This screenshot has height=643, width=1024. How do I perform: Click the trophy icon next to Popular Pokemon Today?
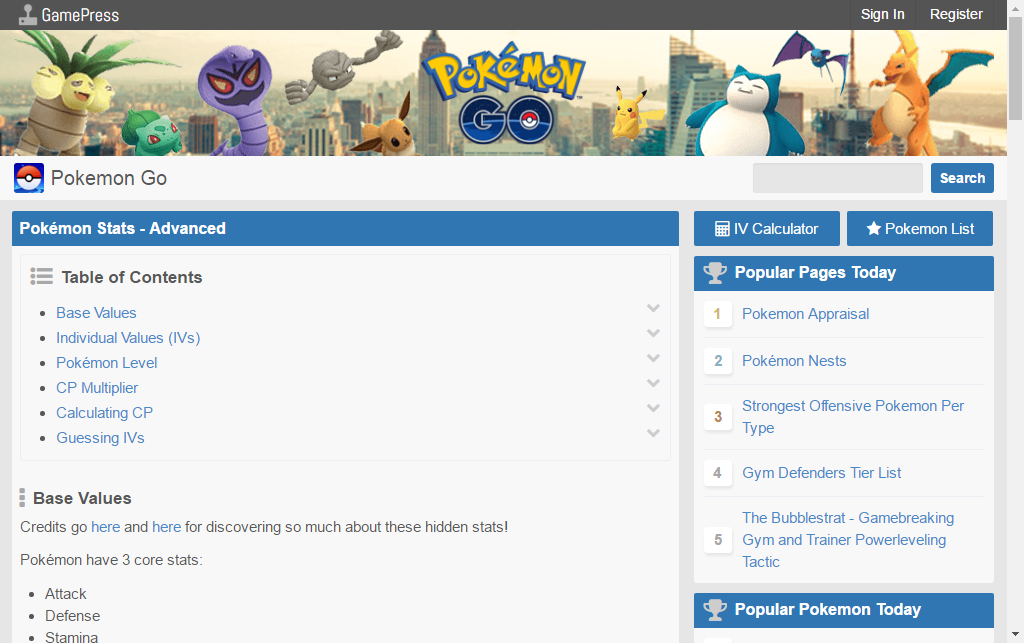pyautogui.click(x=715, y=610)
